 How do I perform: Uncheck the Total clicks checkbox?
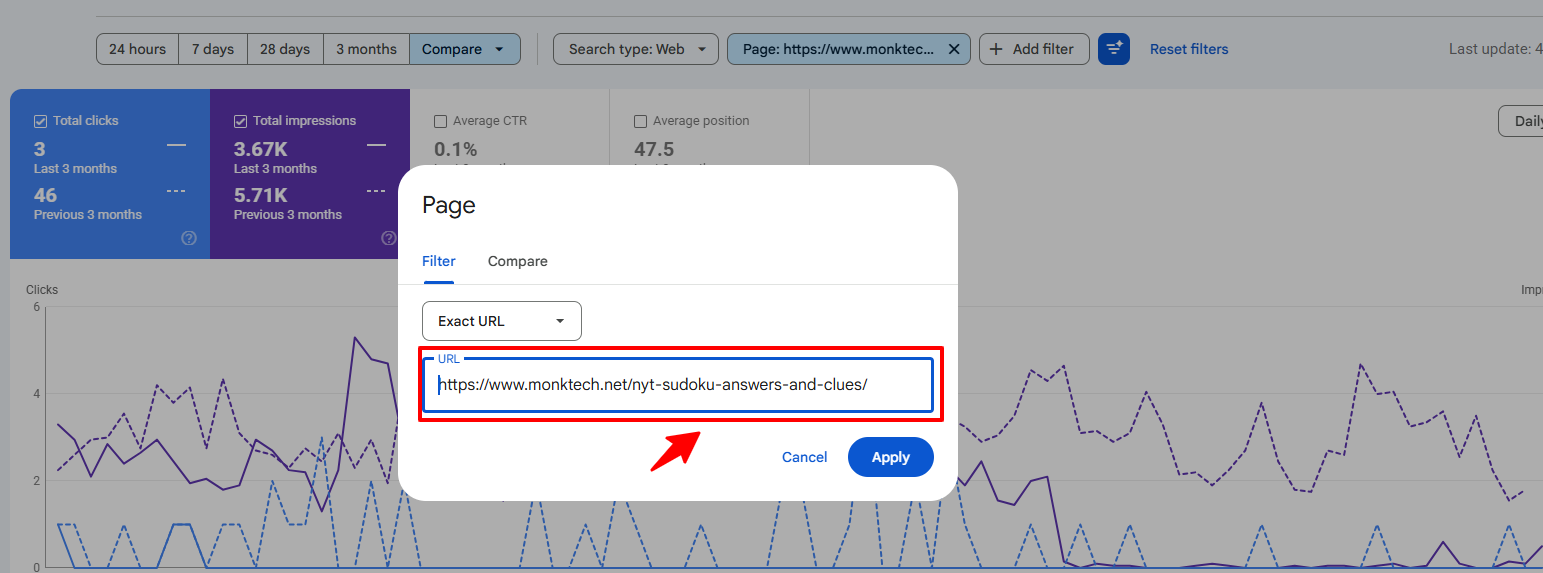point(41,121)
